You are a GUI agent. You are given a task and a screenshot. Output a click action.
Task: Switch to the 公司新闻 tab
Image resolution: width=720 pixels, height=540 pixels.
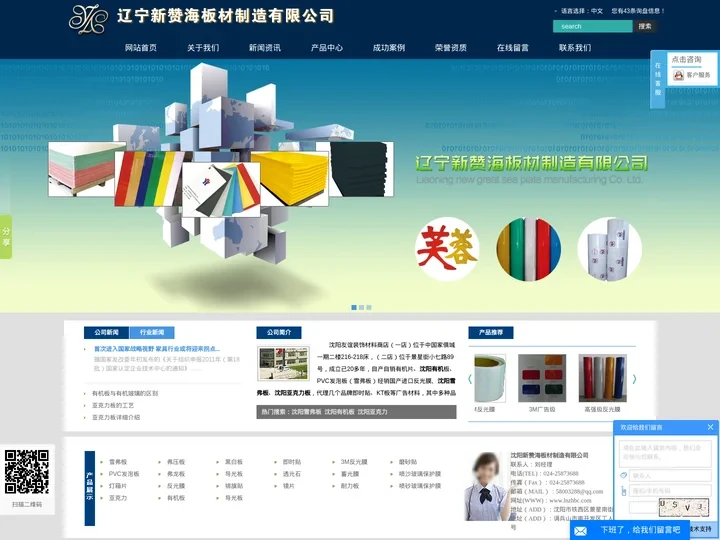107,332
